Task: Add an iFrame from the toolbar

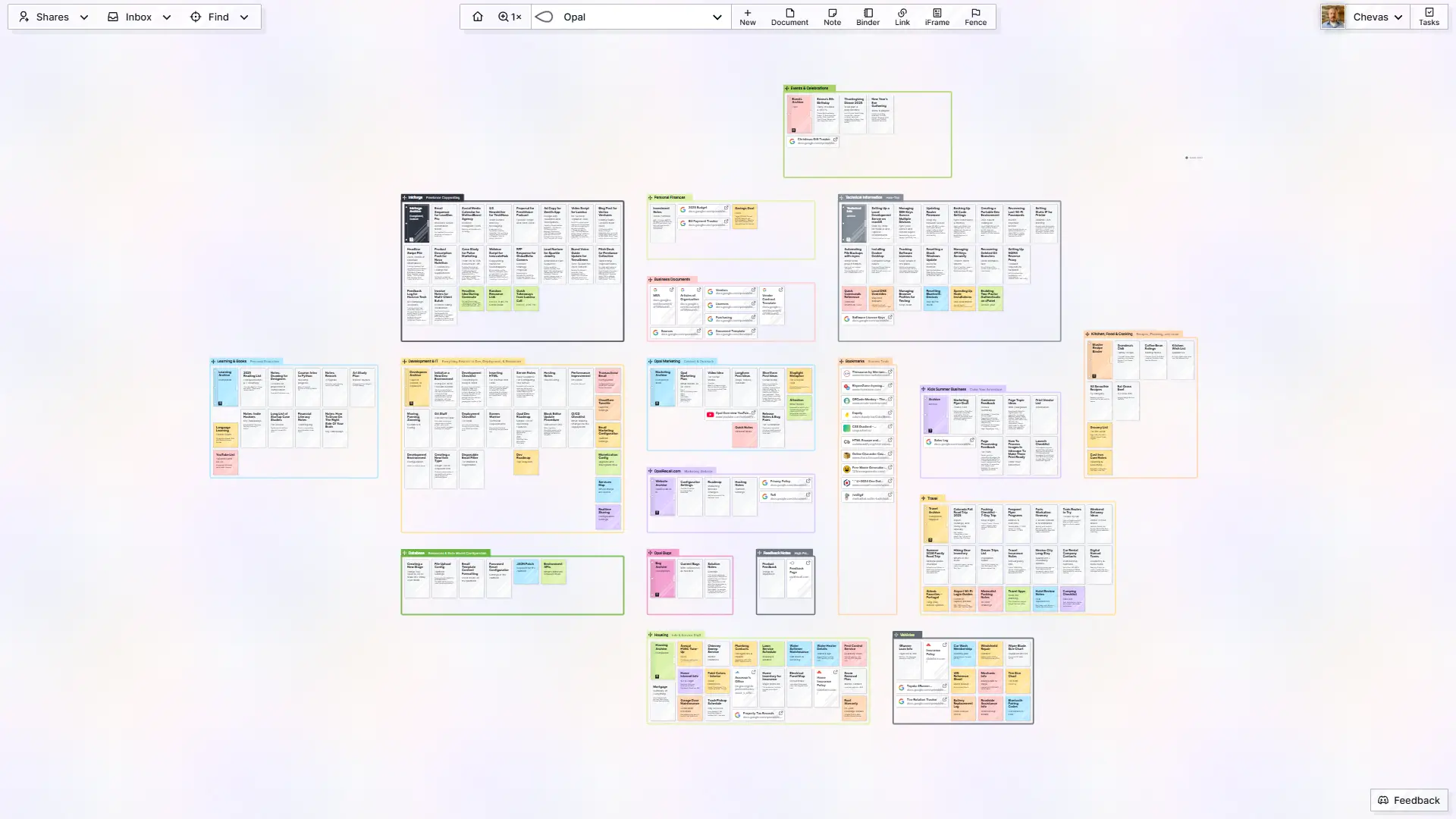Action: coord(937,17)
